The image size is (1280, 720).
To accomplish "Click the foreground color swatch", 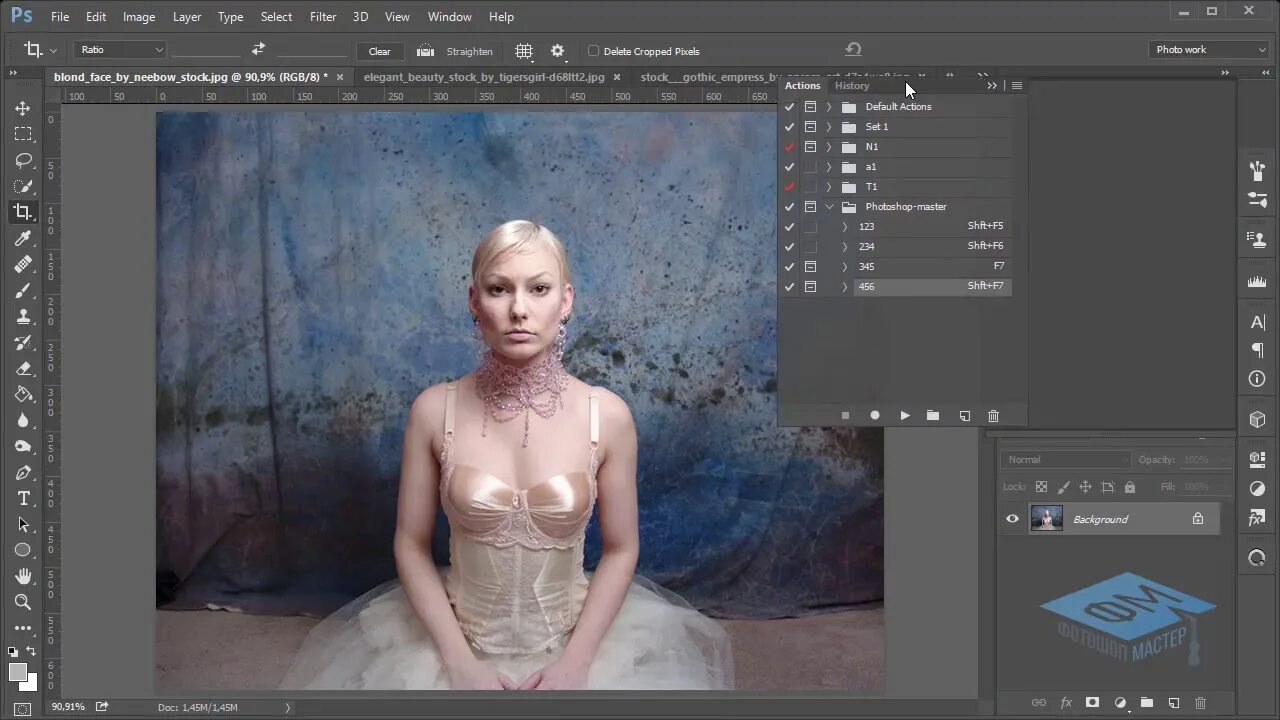I will pyautogui.click(x=18, y=673).
